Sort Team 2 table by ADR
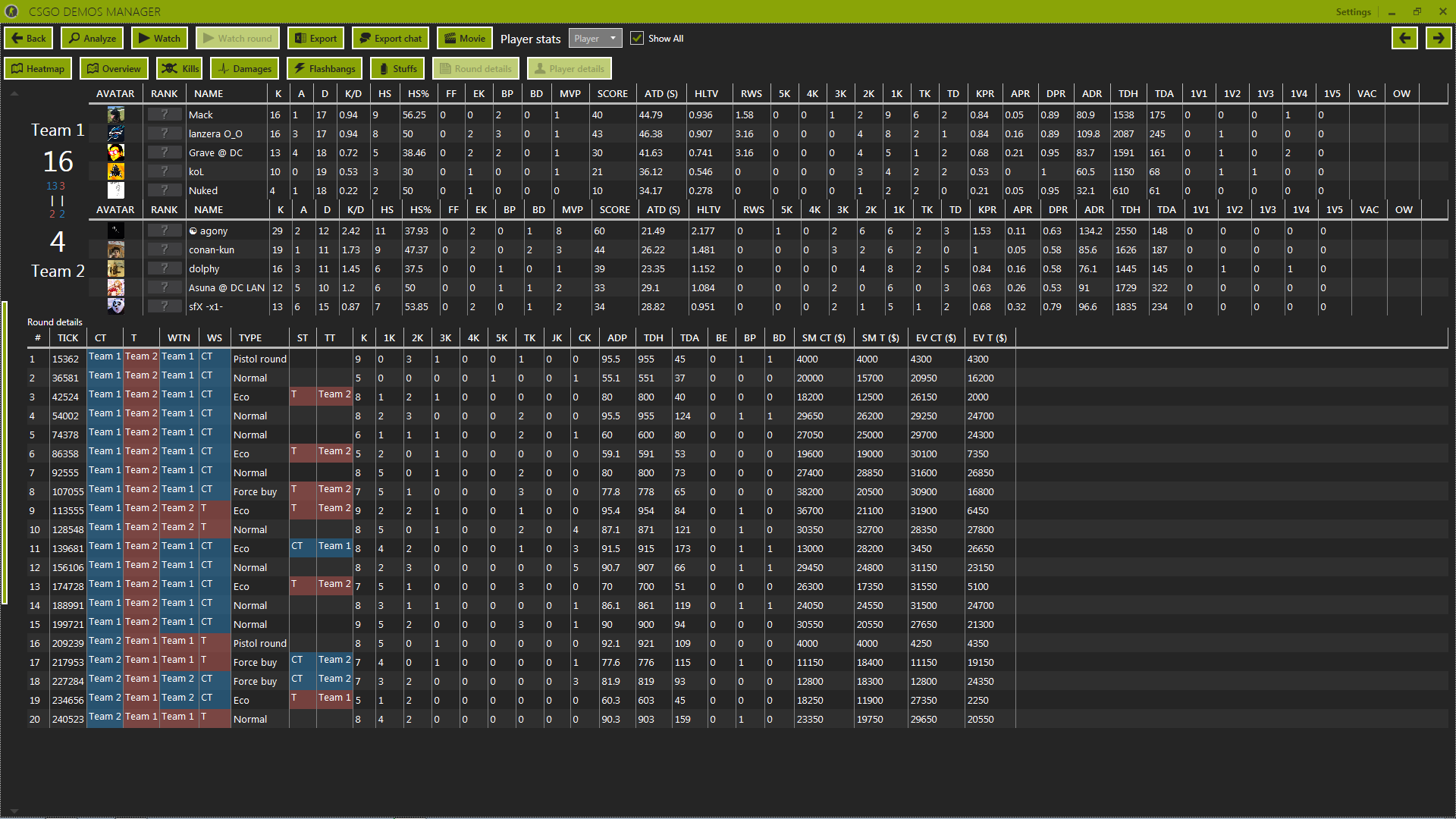Viewport: 1456px width, 819px height. point(1094,210)
